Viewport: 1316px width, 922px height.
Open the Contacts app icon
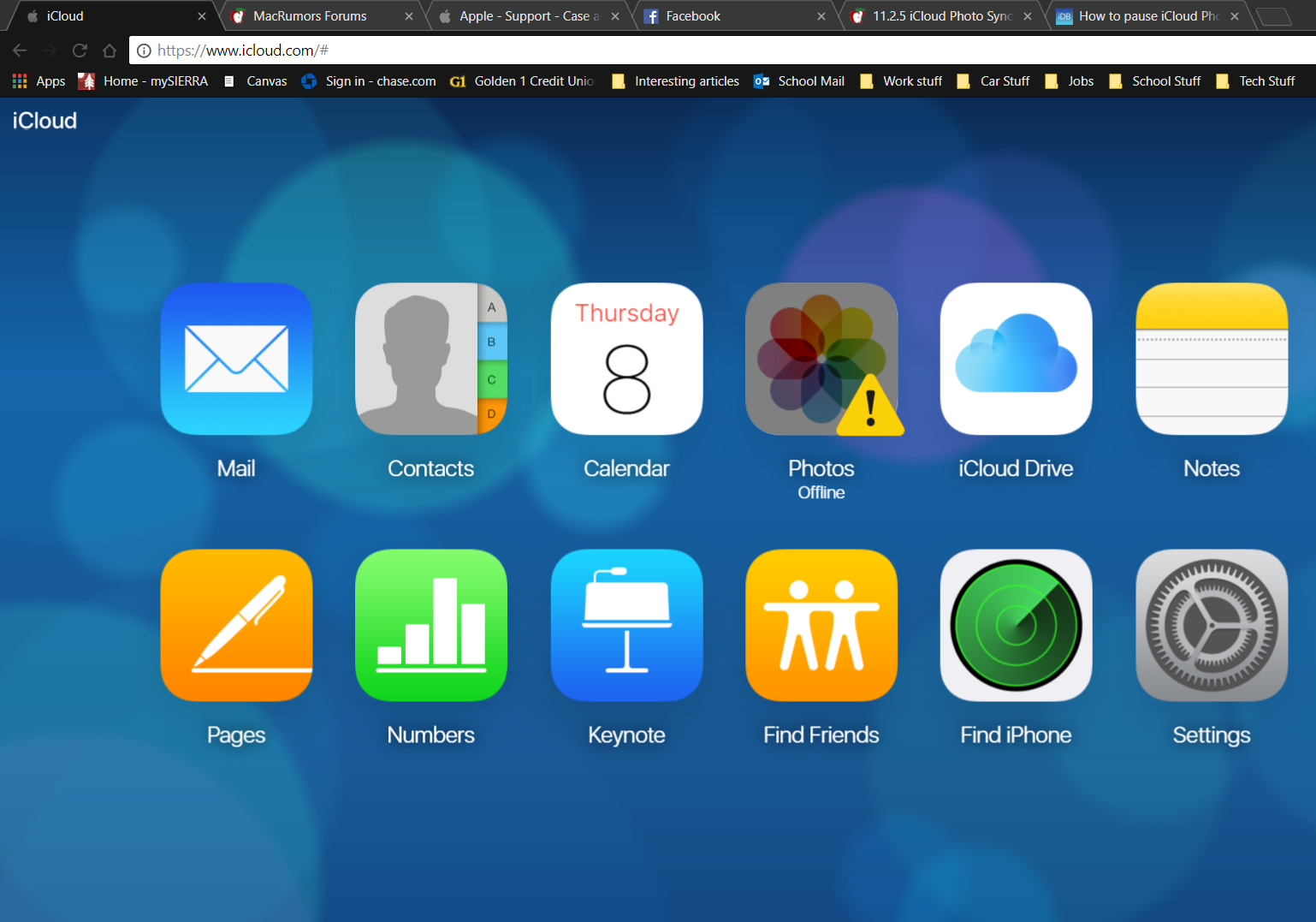click(431, 359)
